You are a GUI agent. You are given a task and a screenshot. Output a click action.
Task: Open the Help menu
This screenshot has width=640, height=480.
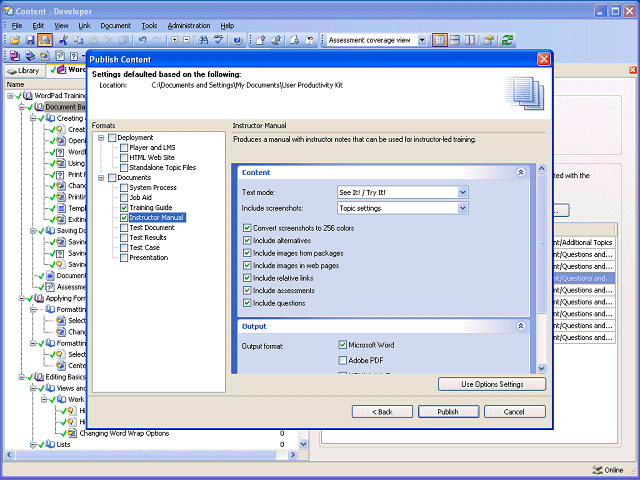tap(227, 26)
